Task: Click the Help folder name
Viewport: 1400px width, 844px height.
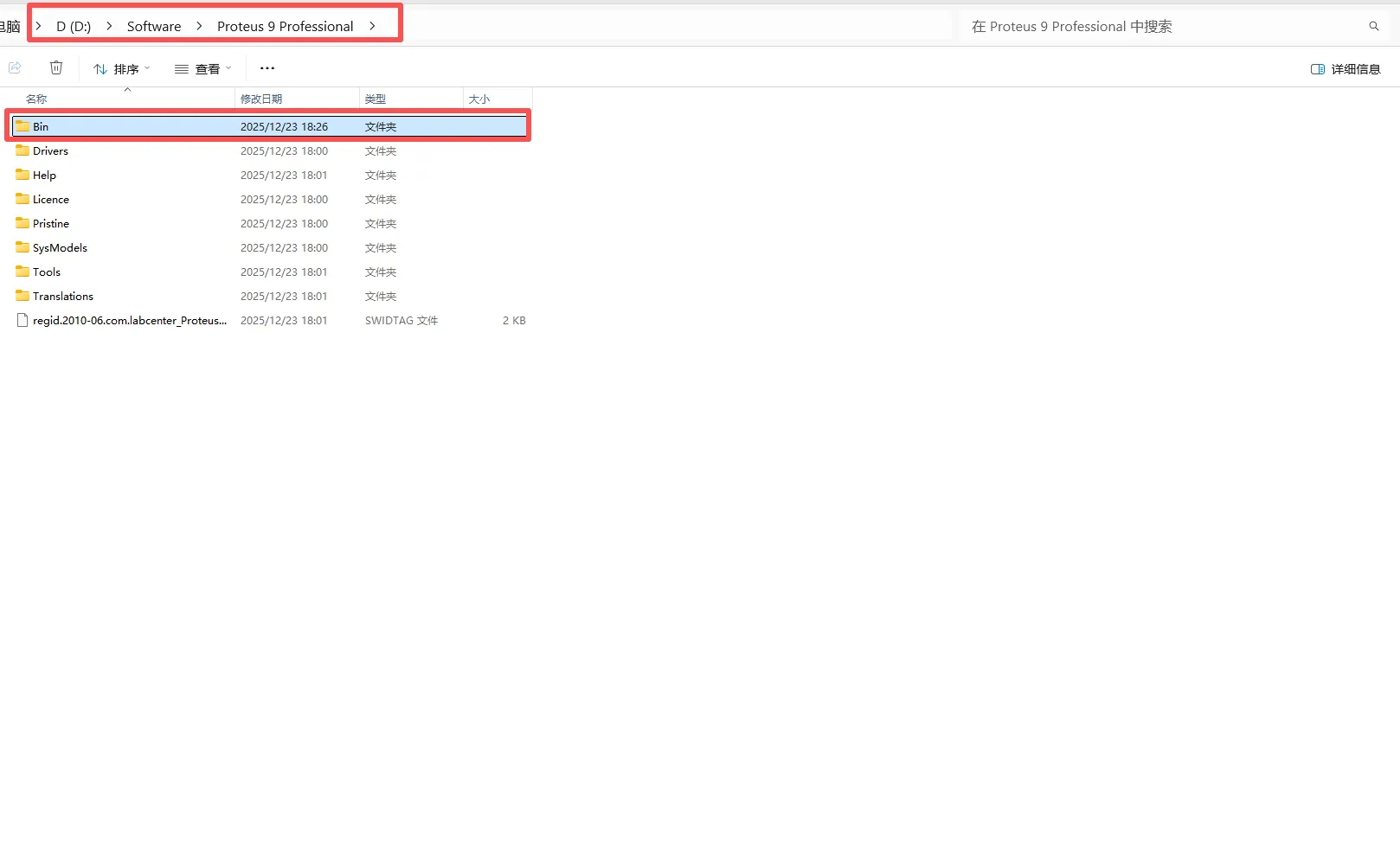Action: 44,176
